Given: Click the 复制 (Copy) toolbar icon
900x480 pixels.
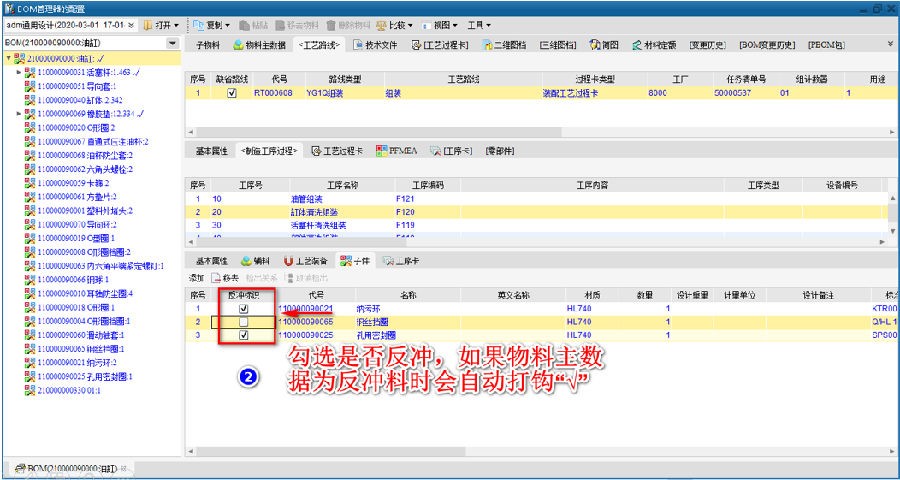Looking at the screenshot, I should pos(199,24).
